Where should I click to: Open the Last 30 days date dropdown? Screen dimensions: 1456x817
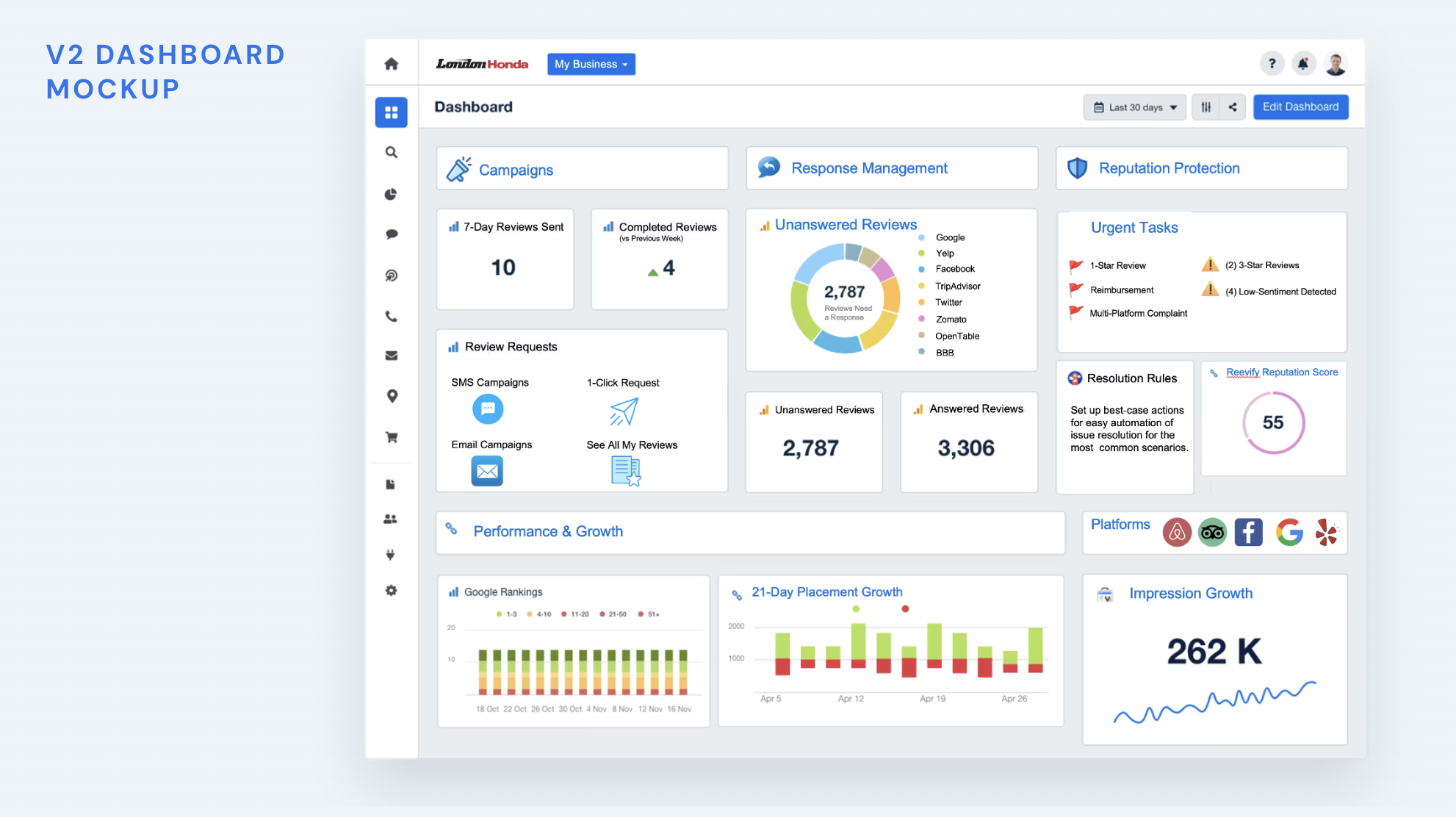click(x=1135, y=107)
